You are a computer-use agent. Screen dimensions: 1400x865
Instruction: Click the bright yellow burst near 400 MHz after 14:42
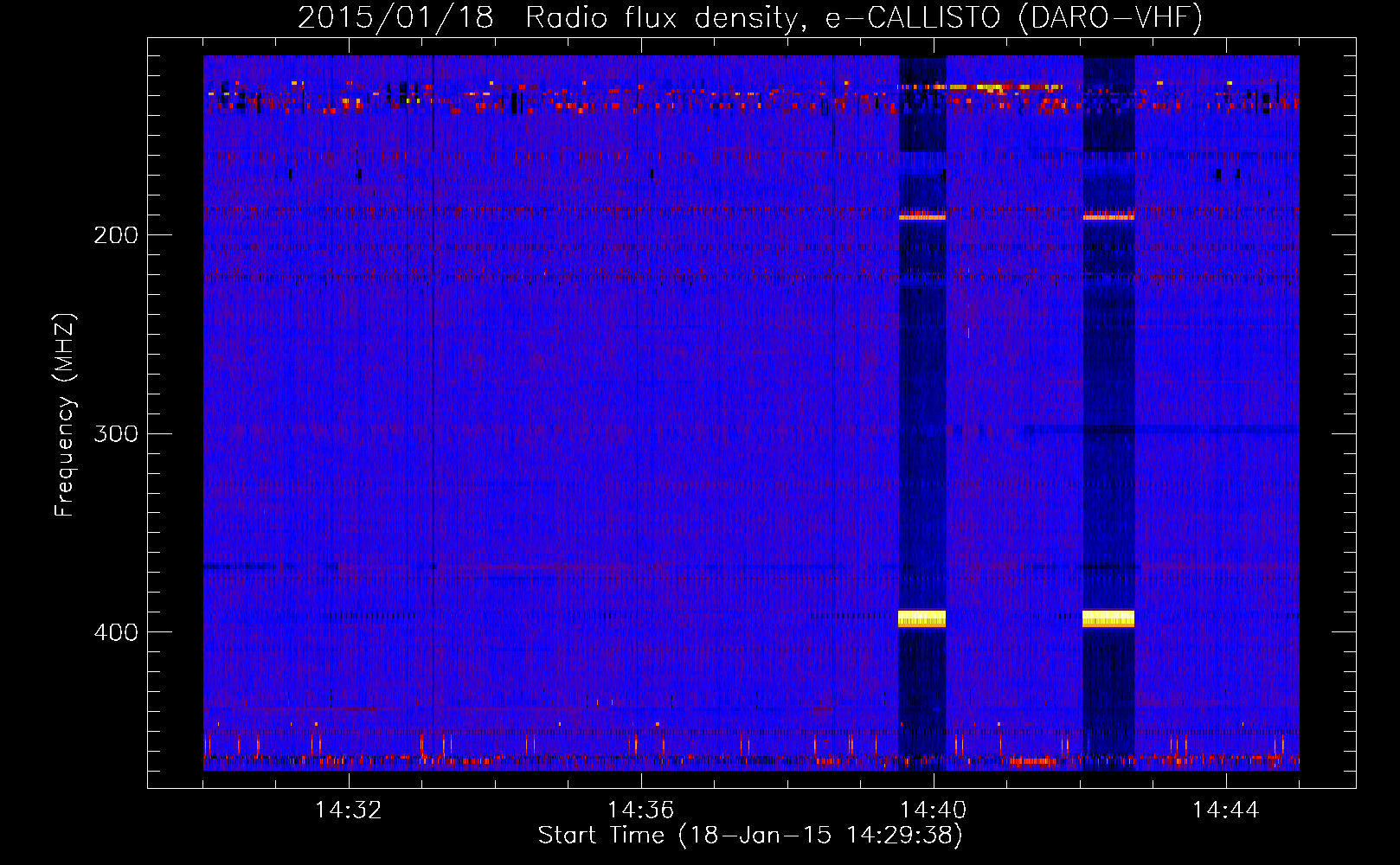(x=1108, y=618)
